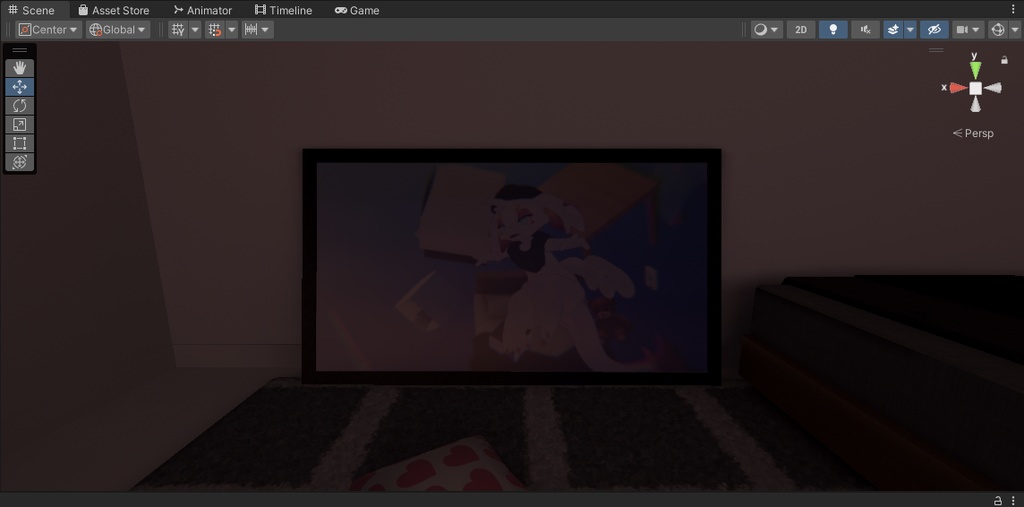Select the Move tool
Image resolution: width=1024 pixels, height=507 pixels.
(20, 87)
